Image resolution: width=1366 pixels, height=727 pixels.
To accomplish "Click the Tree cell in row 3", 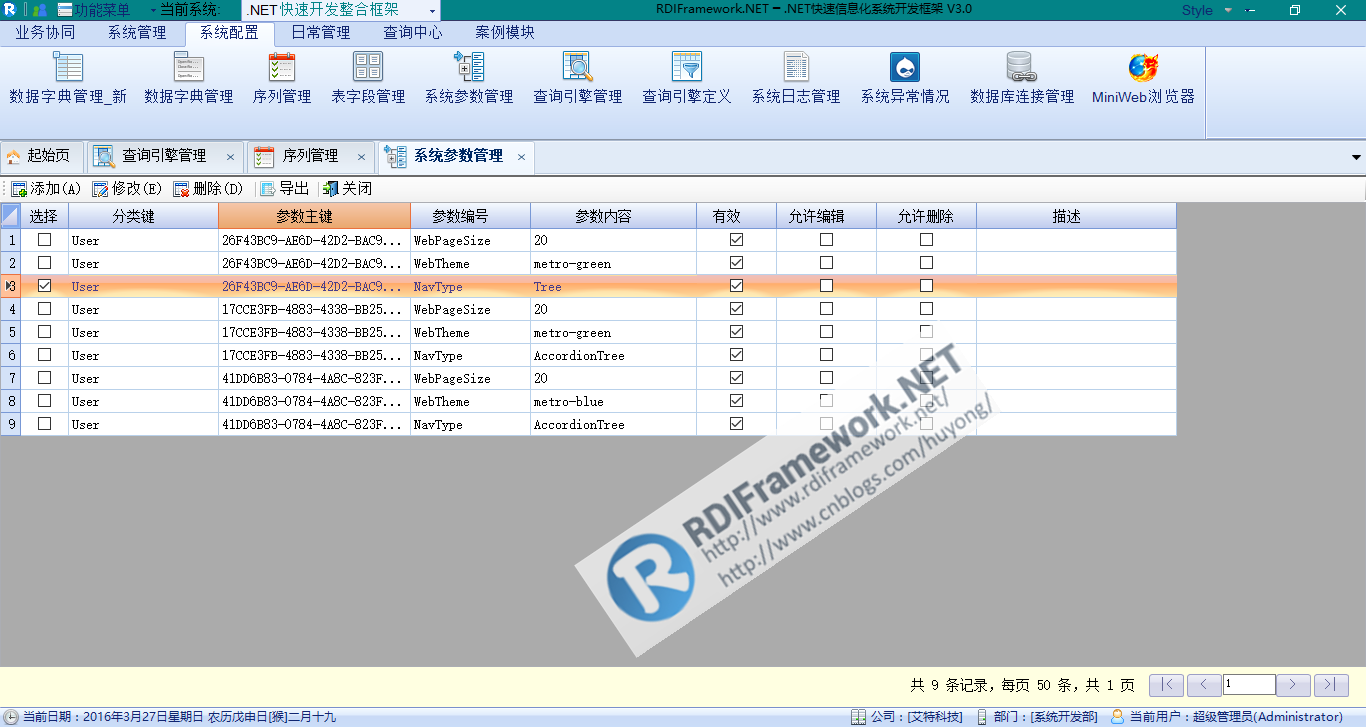I will tap(613, 286).
